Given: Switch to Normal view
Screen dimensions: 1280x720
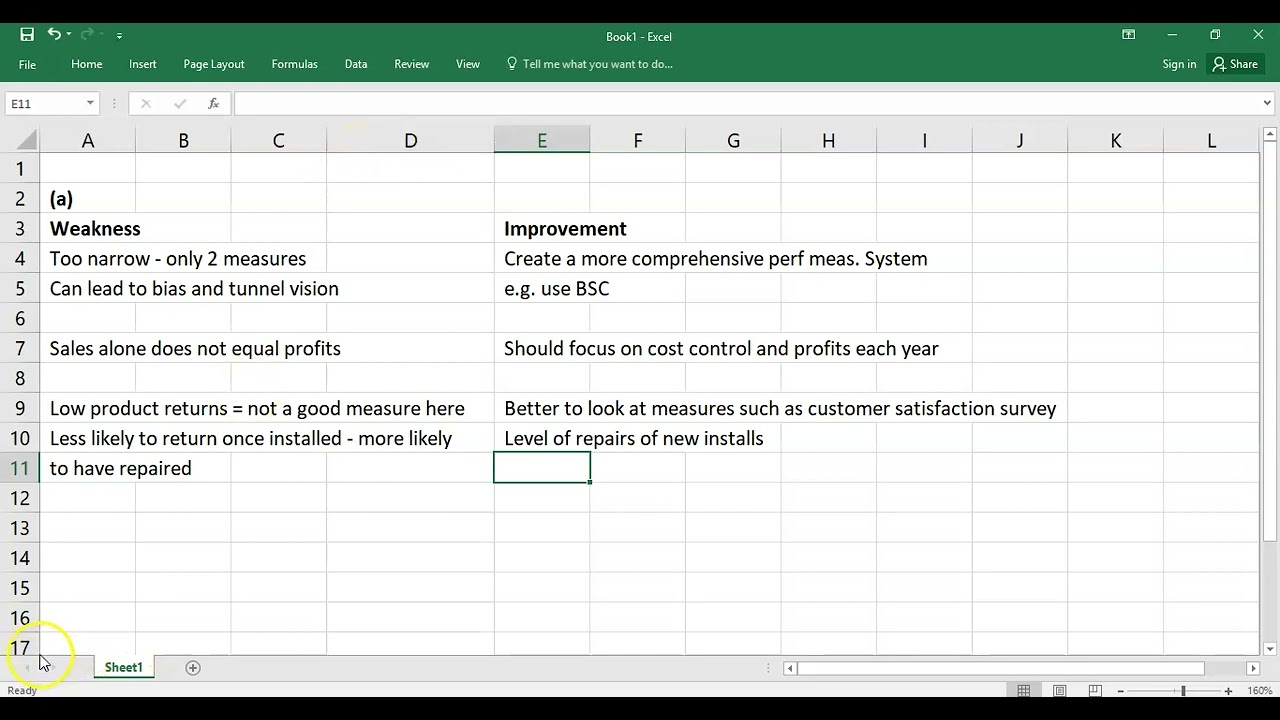Looking at the screenshot, I should 1024,691.
